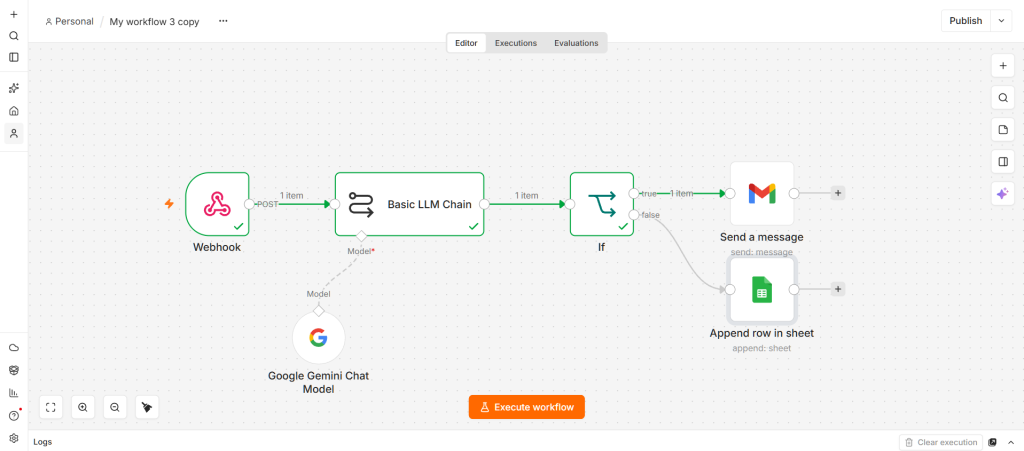Screen dimensions: 1024x451
Task: Open the purple sparkle AI assistant button
Action: click(1002, 194)
